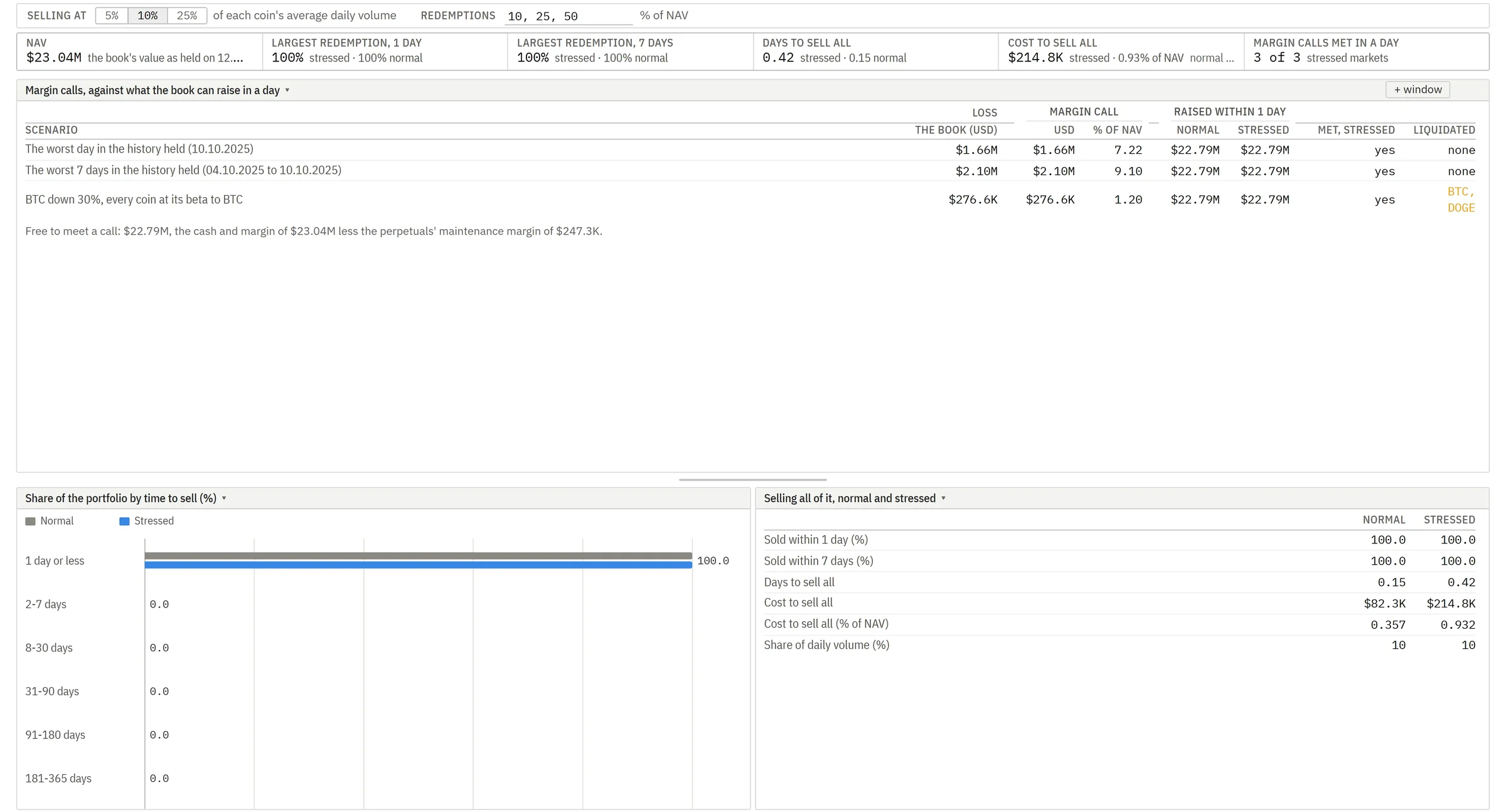Viewport: 1506px width, 812px height.
Task: Click the 7.22 percent of NAV value
Action: pyautogui.click(x=1128, y=150)
